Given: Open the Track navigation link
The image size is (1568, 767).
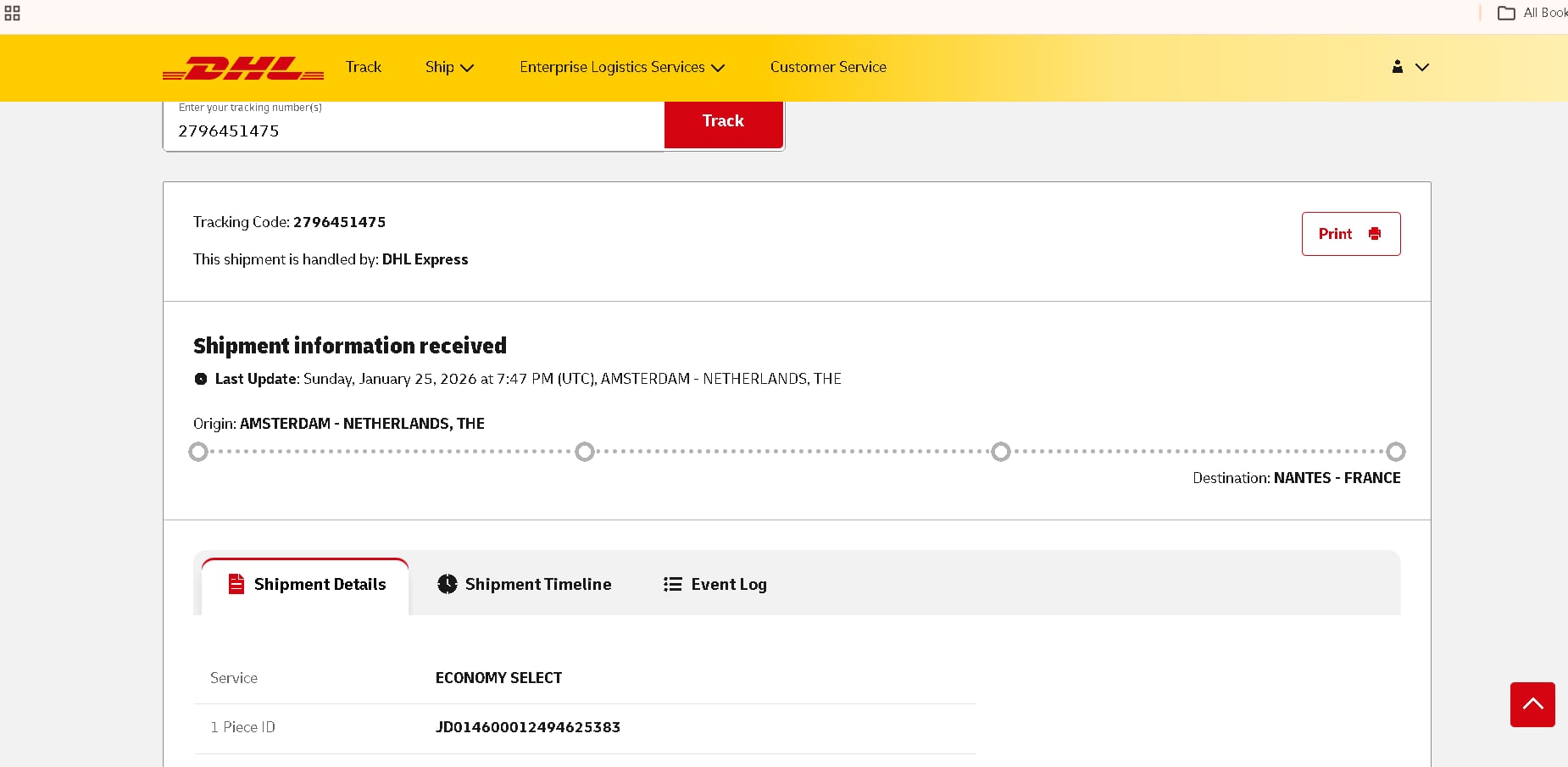Looking at the screenshot, I should [x=364, y=67].
